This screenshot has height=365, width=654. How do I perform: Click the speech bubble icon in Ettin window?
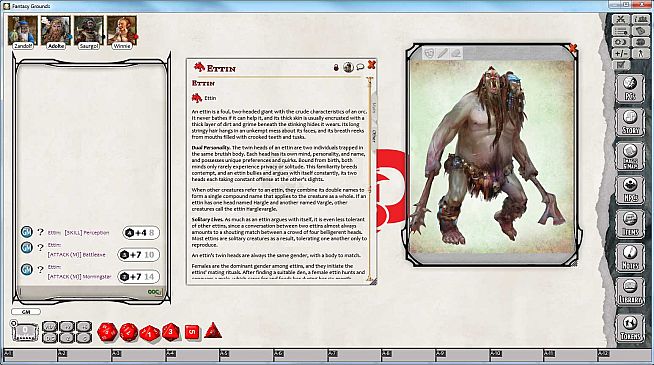(x=360, y=66)
